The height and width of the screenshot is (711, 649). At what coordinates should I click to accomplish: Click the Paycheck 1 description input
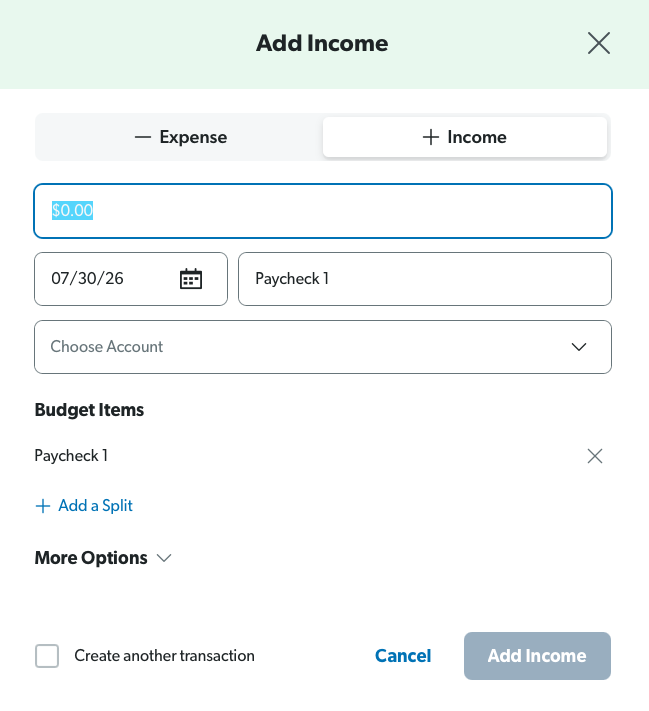point(425,279)
